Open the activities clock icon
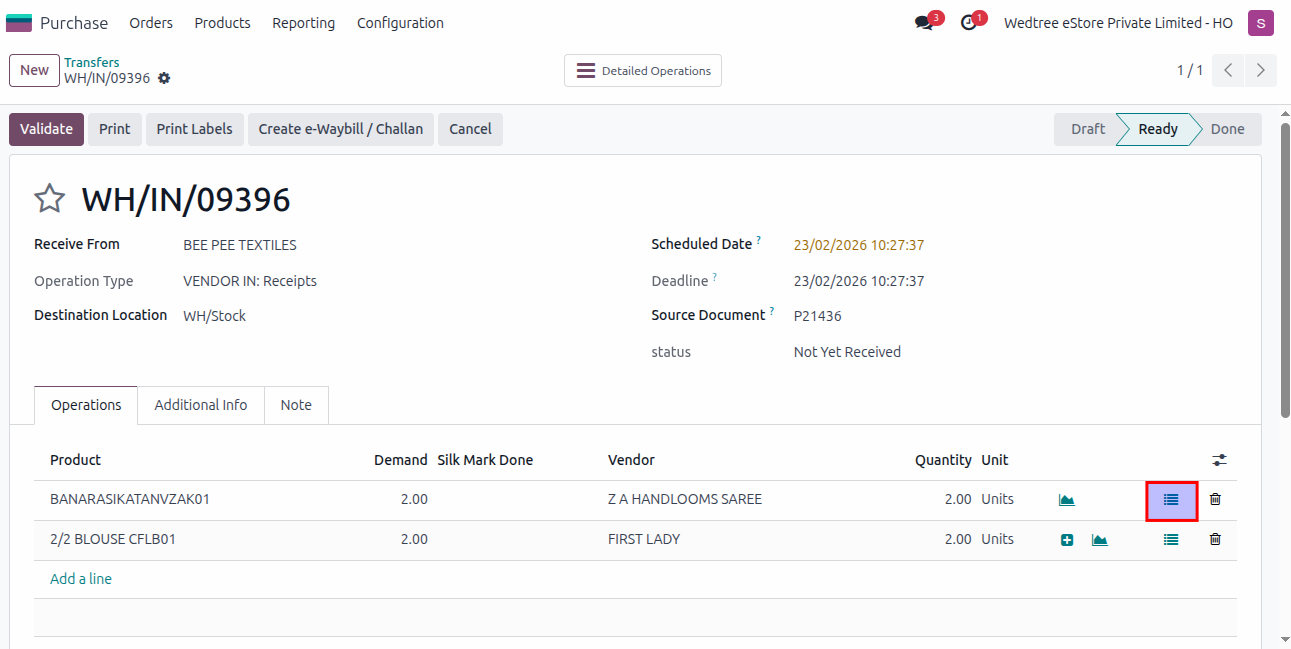1291x649 pixels. 968,23
